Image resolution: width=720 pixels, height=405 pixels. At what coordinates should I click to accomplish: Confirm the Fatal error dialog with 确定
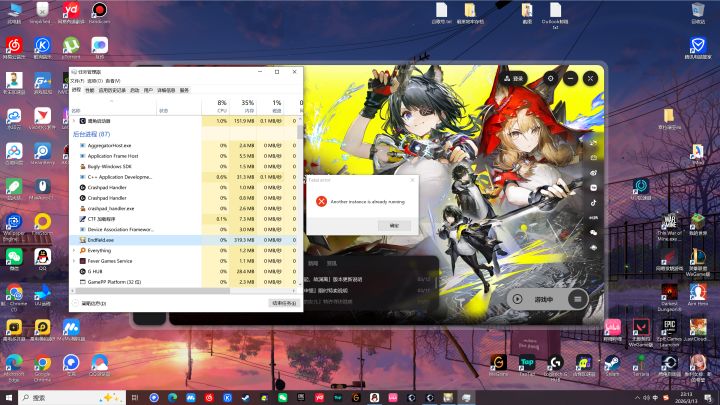pyautogui.click(x=394, y=225)
